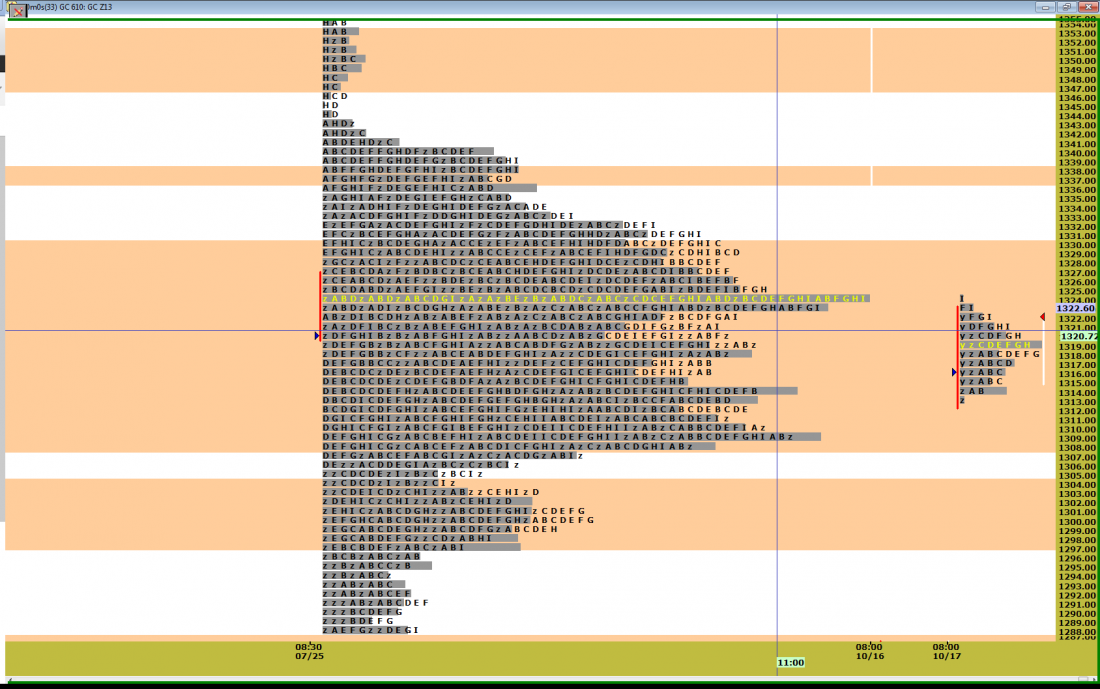
Task: Select the 1322.60 highlighted price label
Action: tap(1077, 309)
